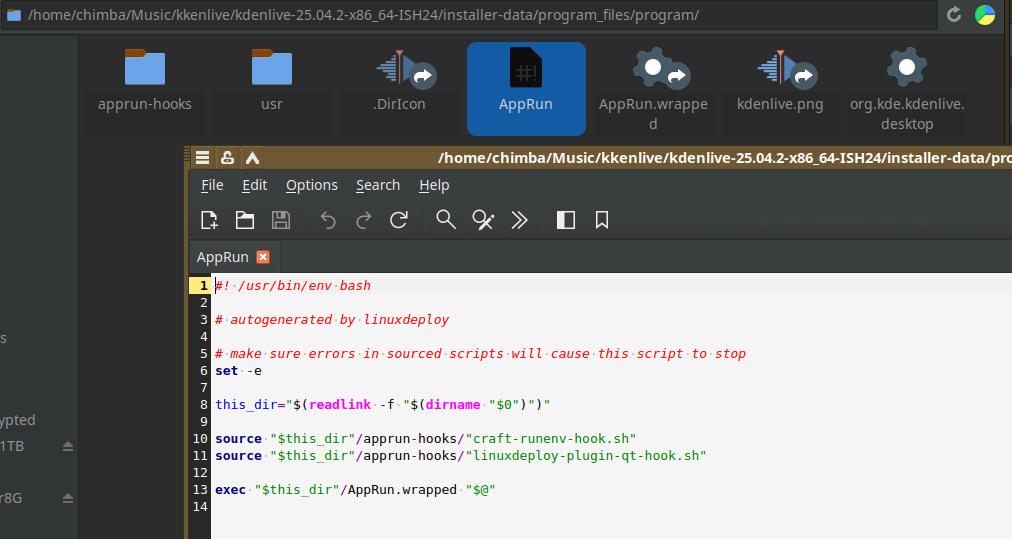Click line number 1 in the gutter
This screenshot has width=1012, height=539.
point(203,285)
